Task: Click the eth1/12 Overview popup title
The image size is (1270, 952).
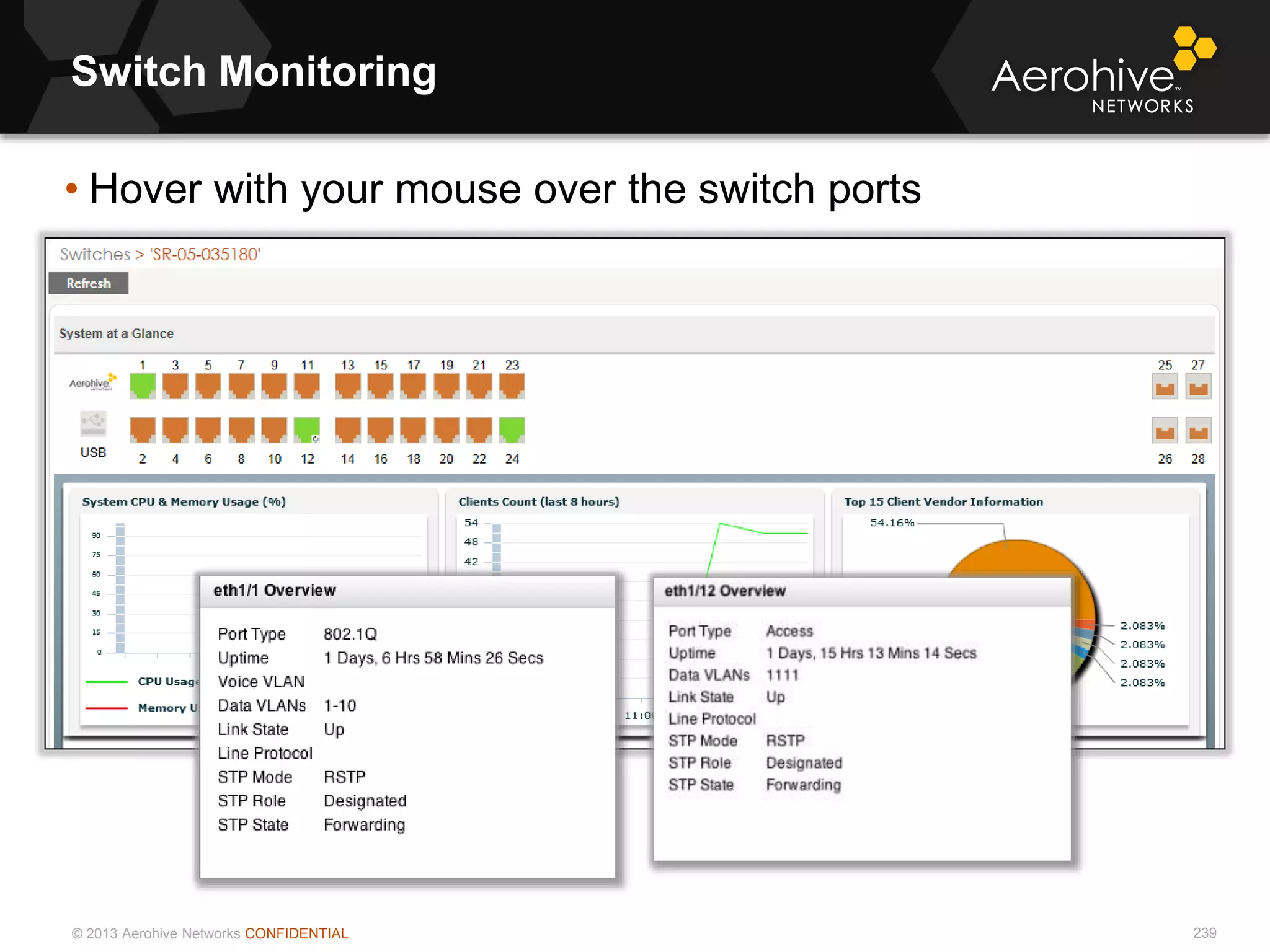Action: [x=725, y=591]
